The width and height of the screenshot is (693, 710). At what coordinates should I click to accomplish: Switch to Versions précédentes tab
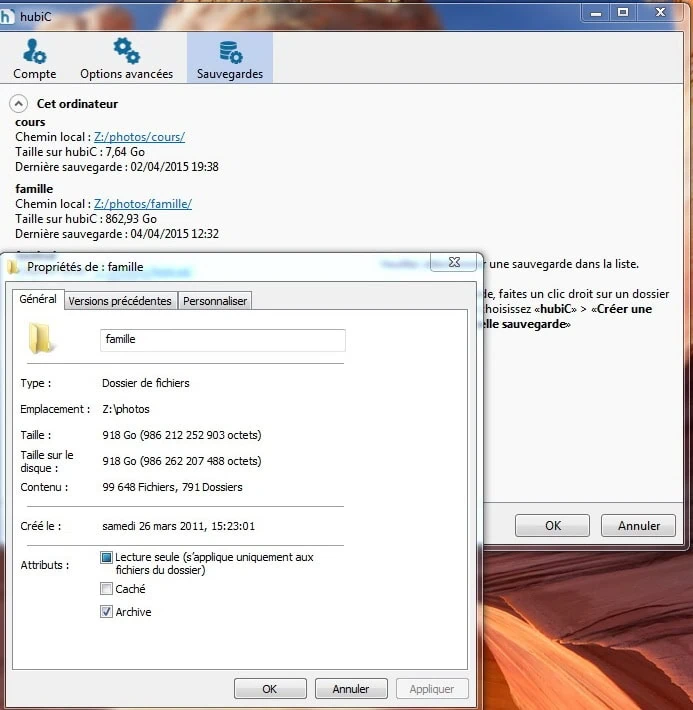coord(120,301)
